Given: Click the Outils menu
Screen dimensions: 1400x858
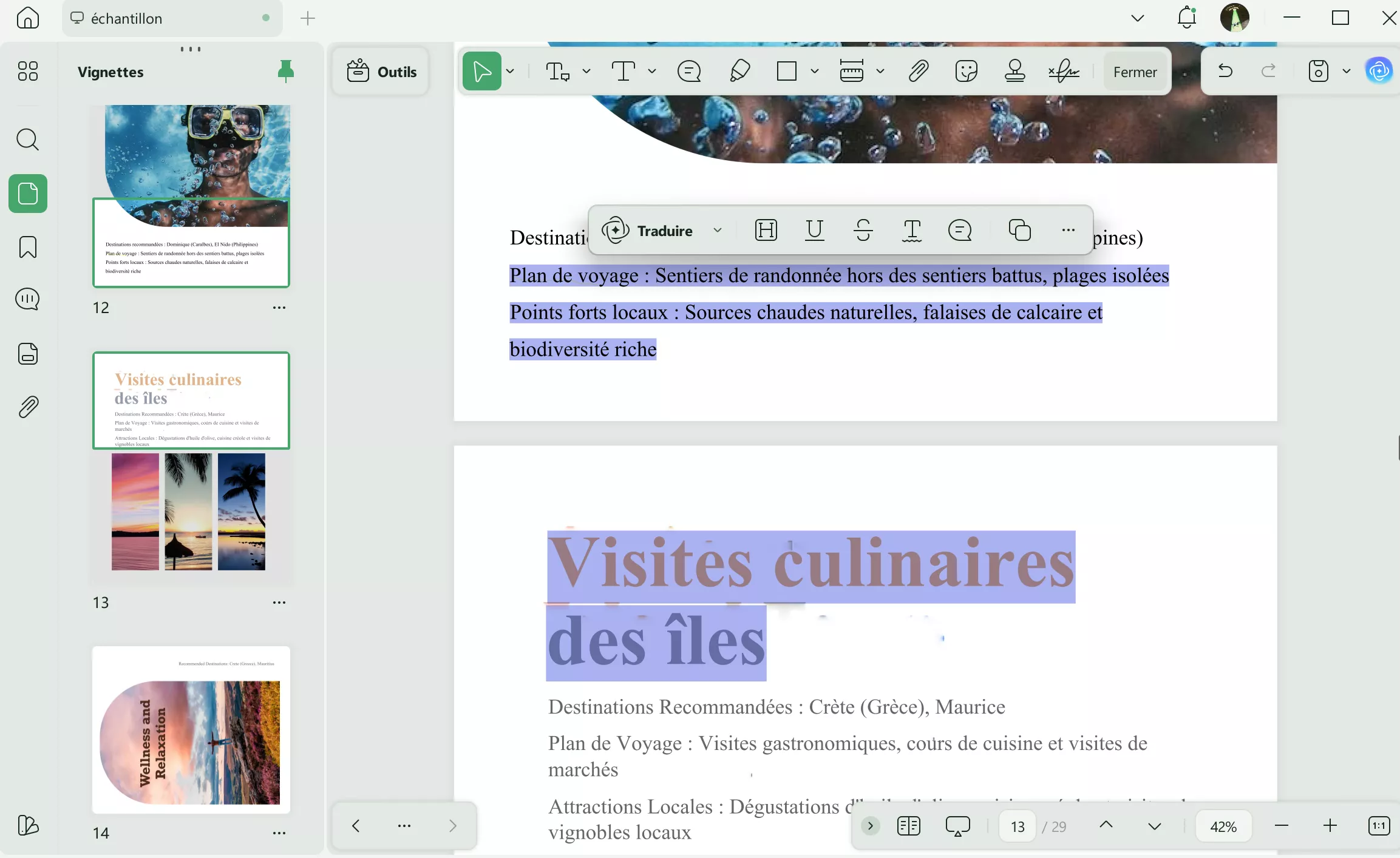Looking at the screenshot, I should click(380, 70).
